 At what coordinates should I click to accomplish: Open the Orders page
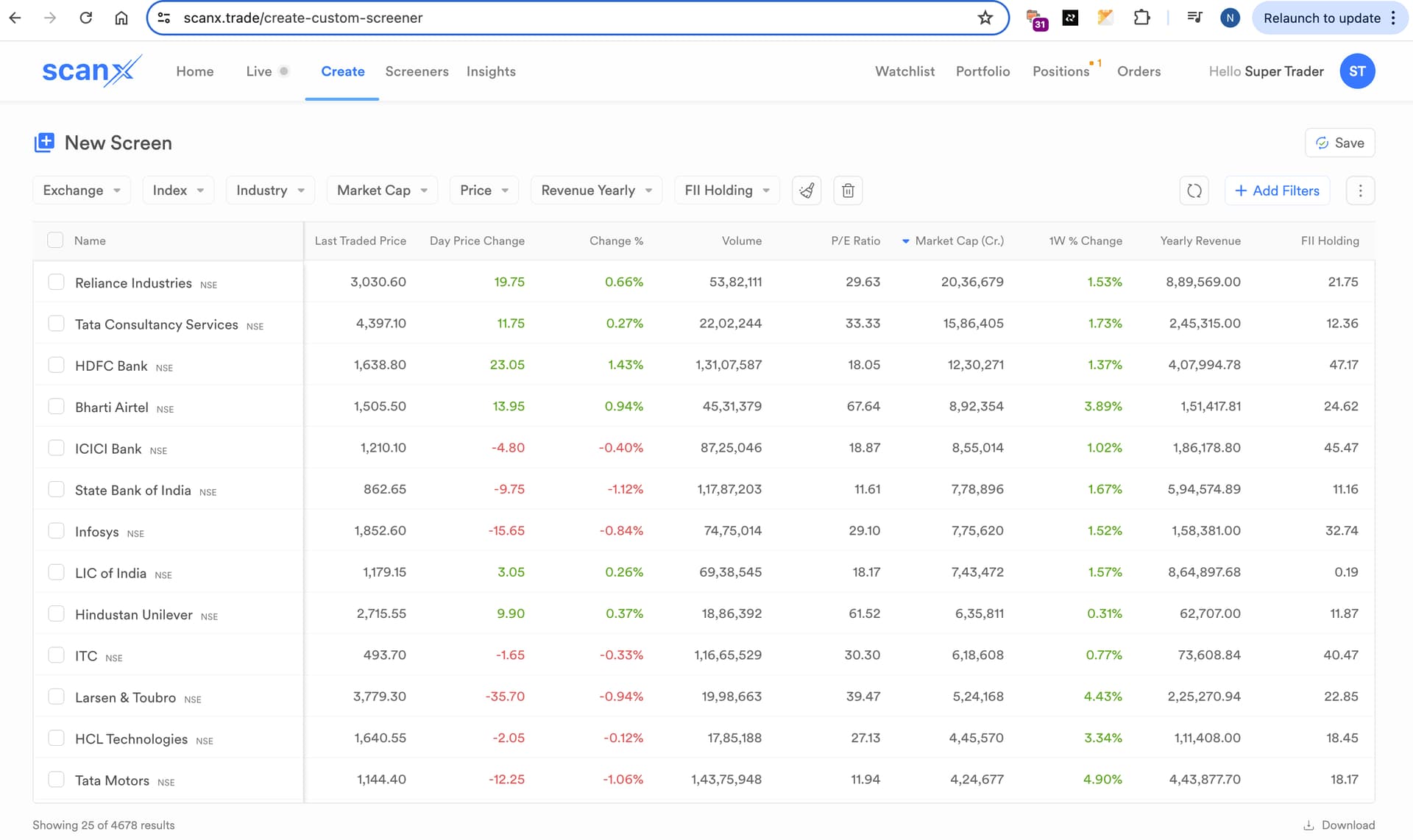(1138, 71)
